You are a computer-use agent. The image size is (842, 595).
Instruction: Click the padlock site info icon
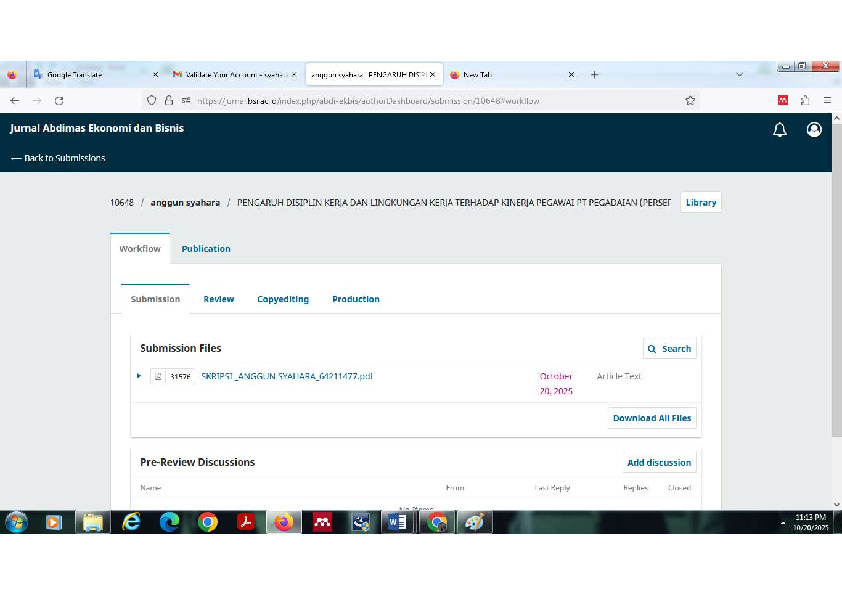pos(169,100)
